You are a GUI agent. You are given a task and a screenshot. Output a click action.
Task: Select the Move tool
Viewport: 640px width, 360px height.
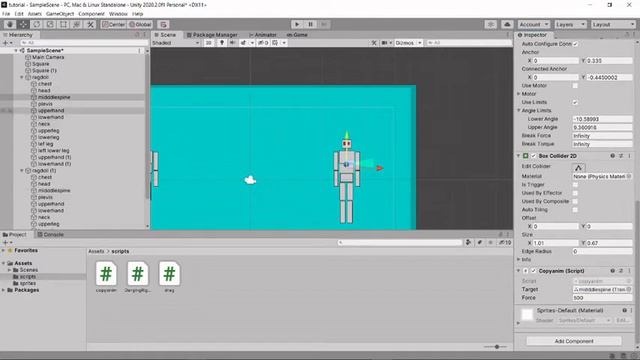click(x=23, y=24)
